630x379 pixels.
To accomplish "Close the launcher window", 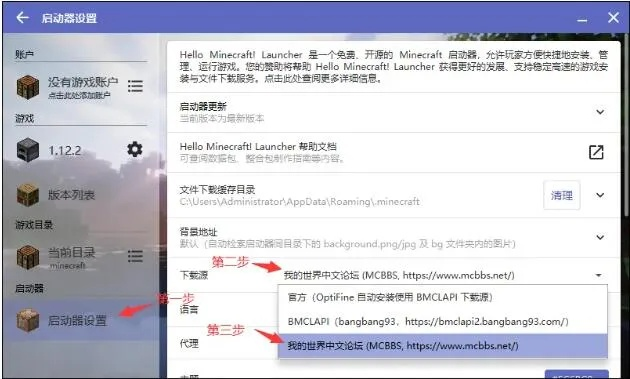I will [613, 17].
